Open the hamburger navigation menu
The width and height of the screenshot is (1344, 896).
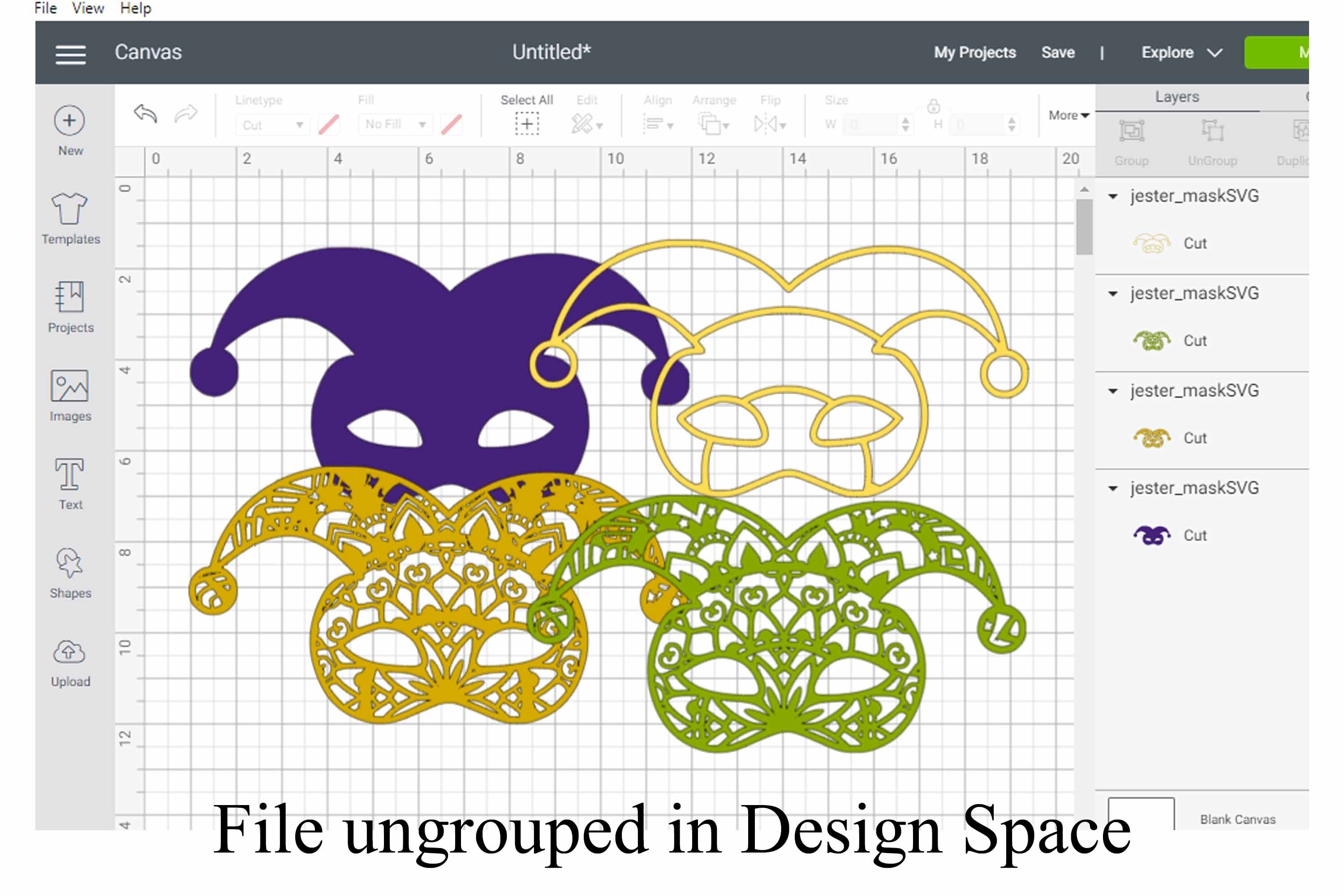coord(70,54)
